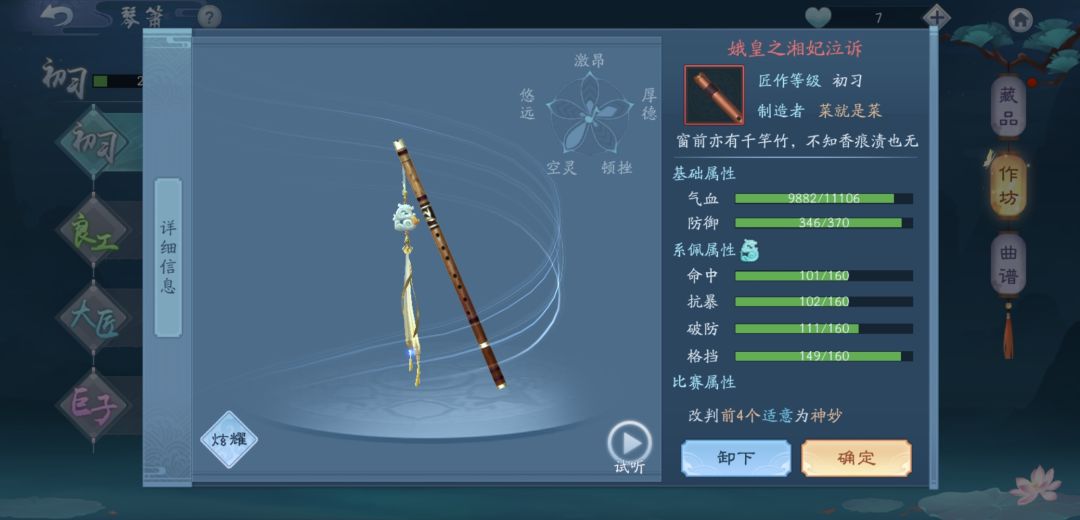Select the 初习 rank diamond
The image size is (1080, 520).
pos(92,143)
